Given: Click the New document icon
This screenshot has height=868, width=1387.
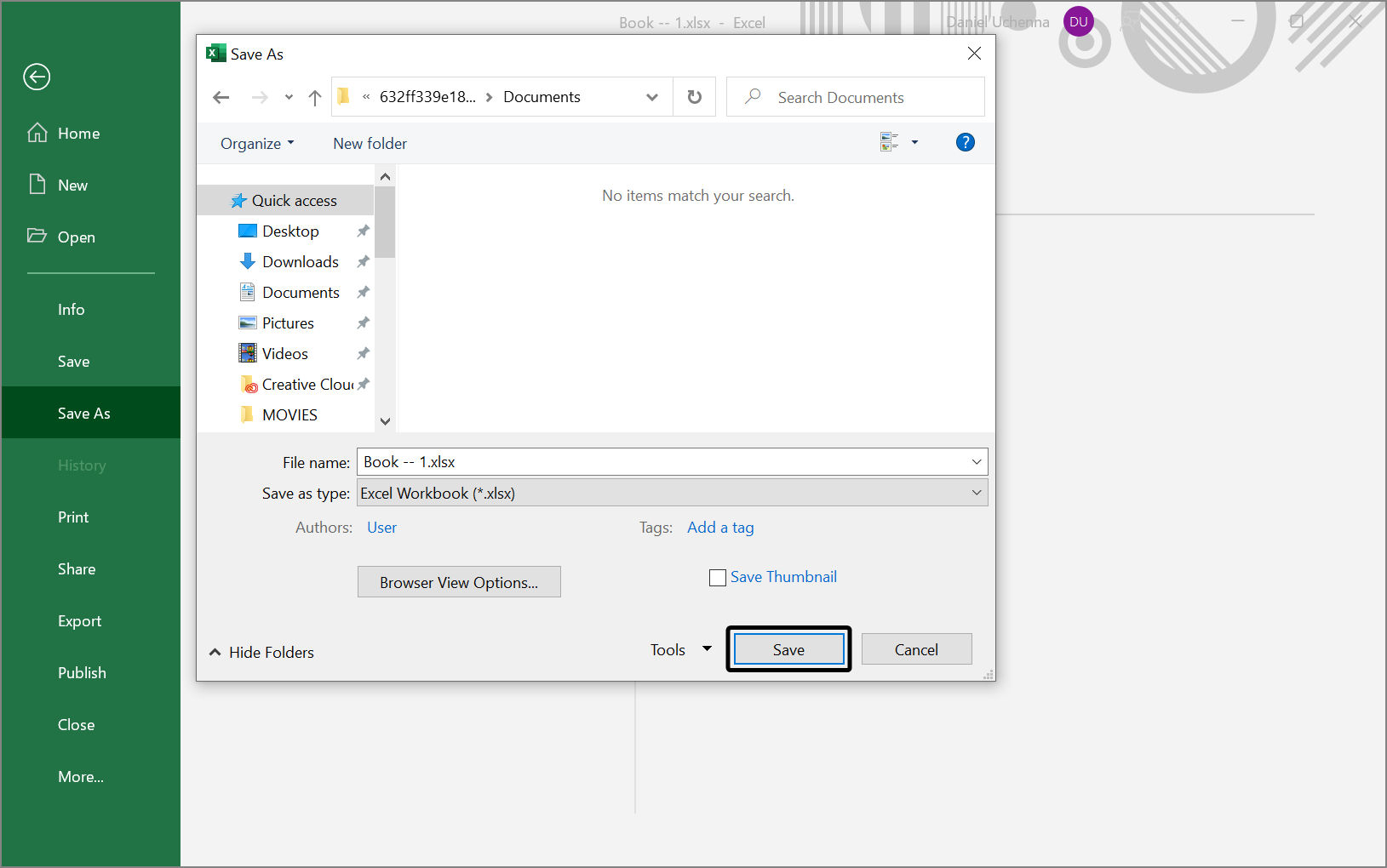Looking at the screenshot, I should (x=36, y=184).
